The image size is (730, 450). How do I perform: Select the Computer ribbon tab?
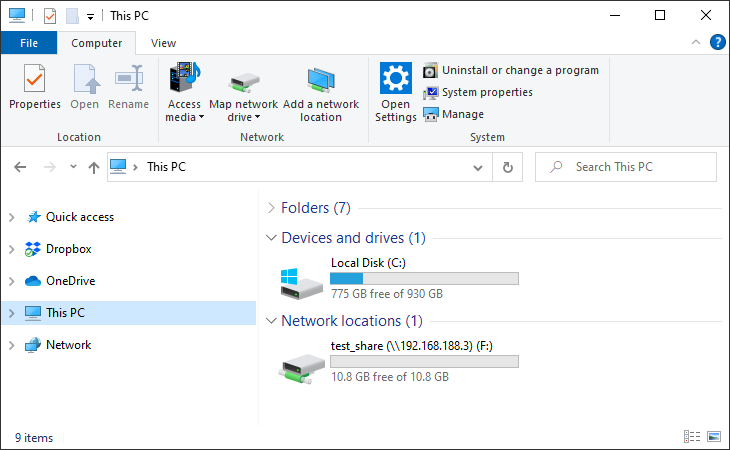[96, 43]
